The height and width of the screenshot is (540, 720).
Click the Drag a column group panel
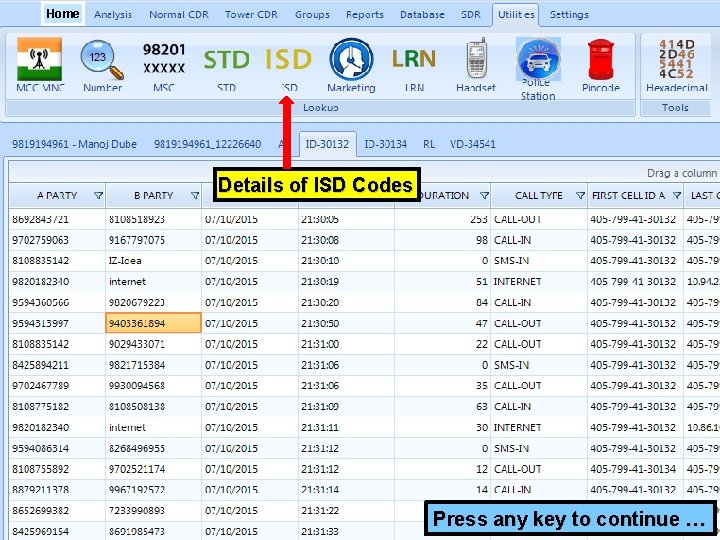tap(365, 173)
